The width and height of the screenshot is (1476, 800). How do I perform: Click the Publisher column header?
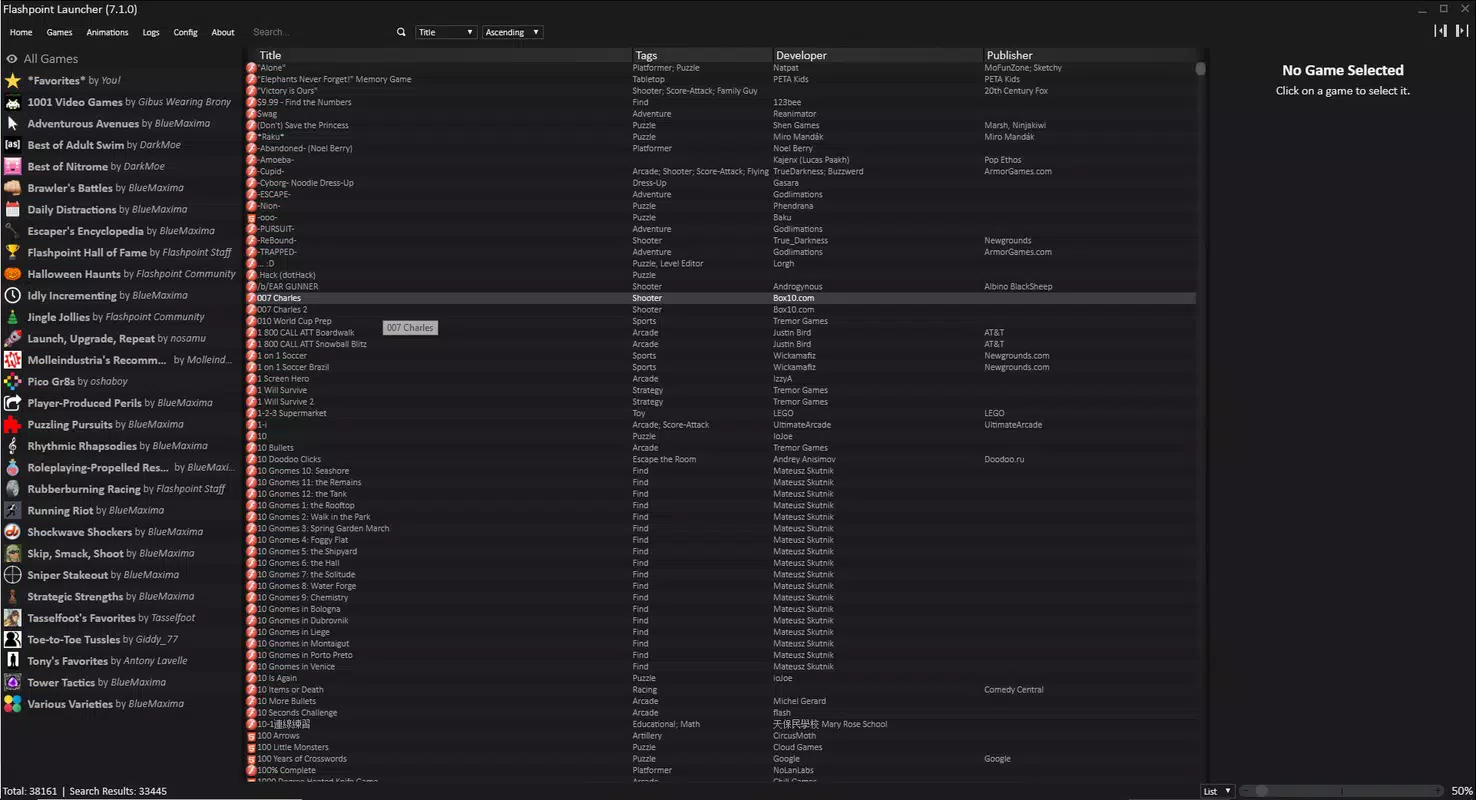pyautogui.click(x=1089, y=55)
